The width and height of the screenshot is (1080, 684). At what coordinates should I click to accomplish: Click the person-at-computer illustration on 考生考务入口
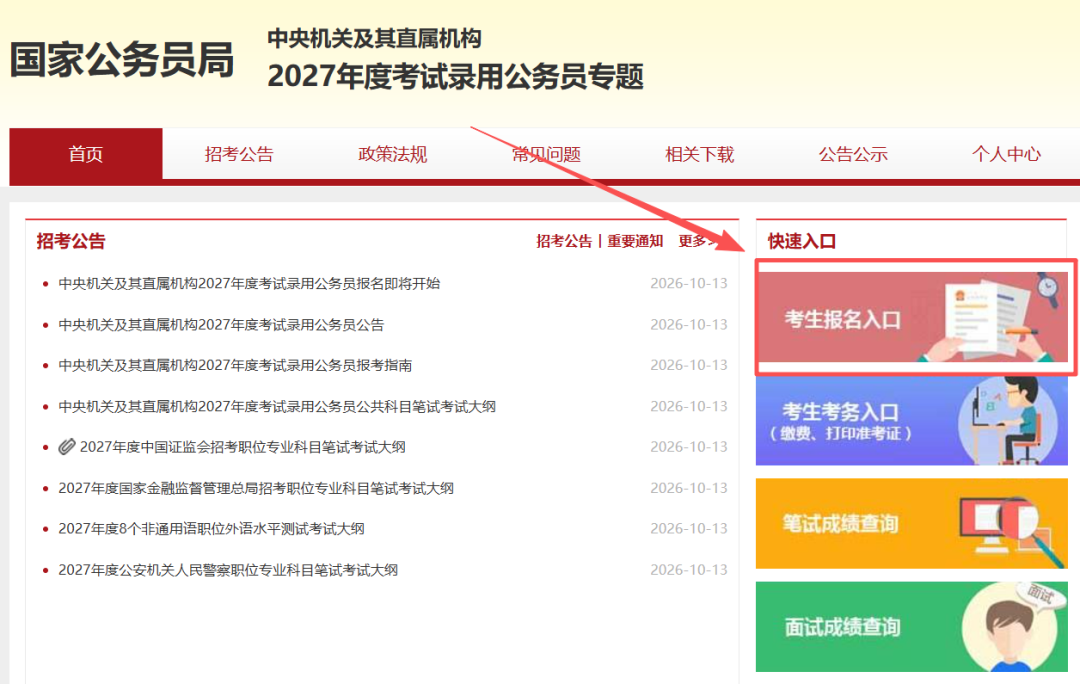(1006, 420)
